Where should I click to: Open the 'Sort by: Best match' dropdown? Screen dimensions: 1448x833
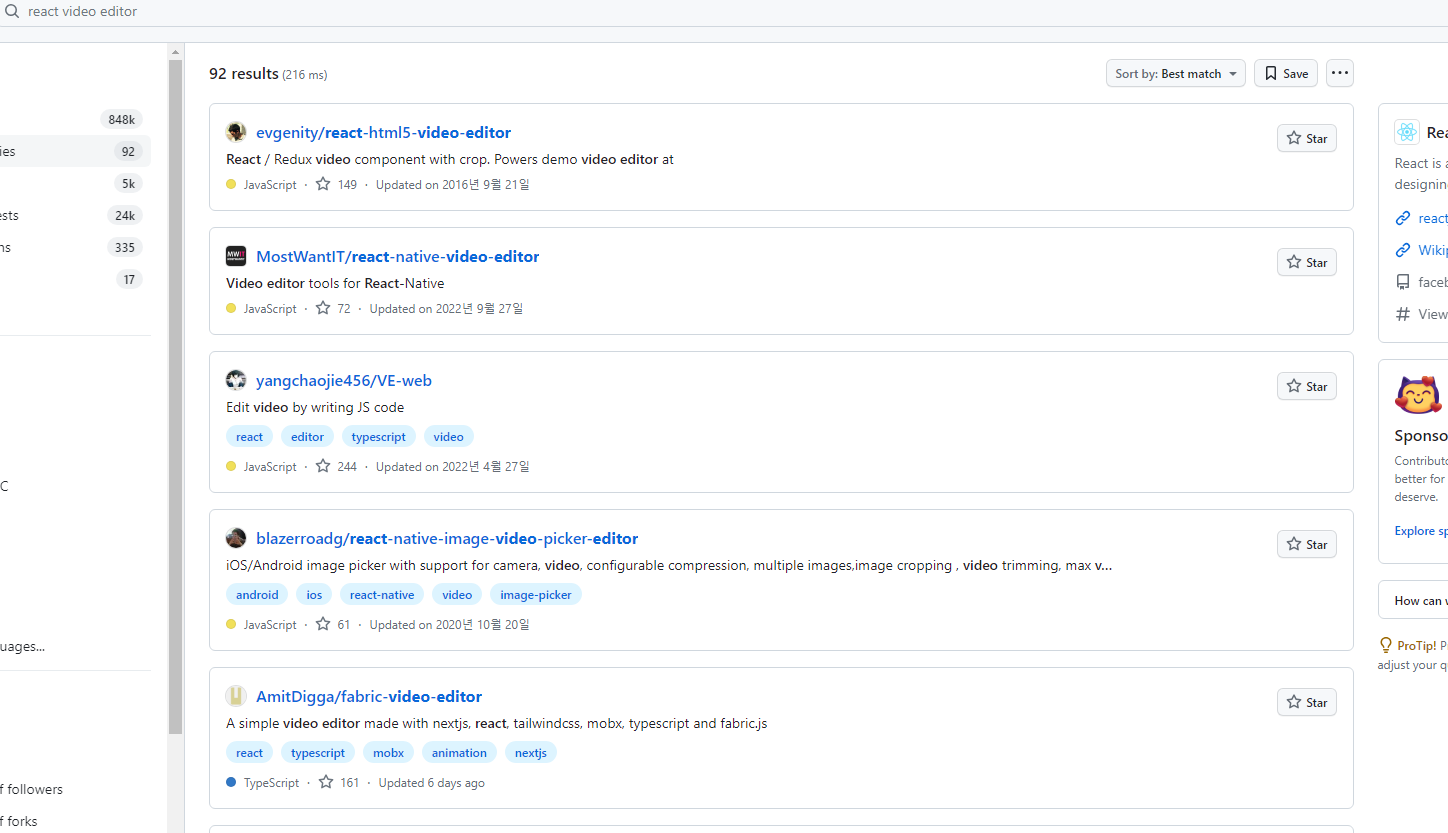[1175, 73]
